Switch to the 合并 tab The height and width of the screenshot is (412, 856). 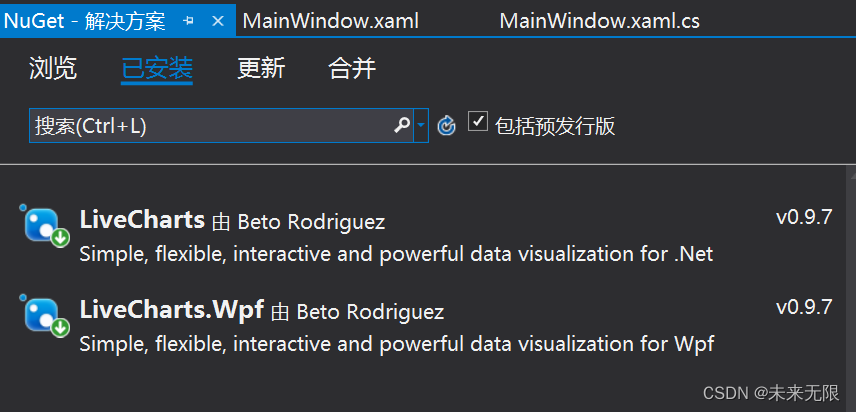(352, 69)
